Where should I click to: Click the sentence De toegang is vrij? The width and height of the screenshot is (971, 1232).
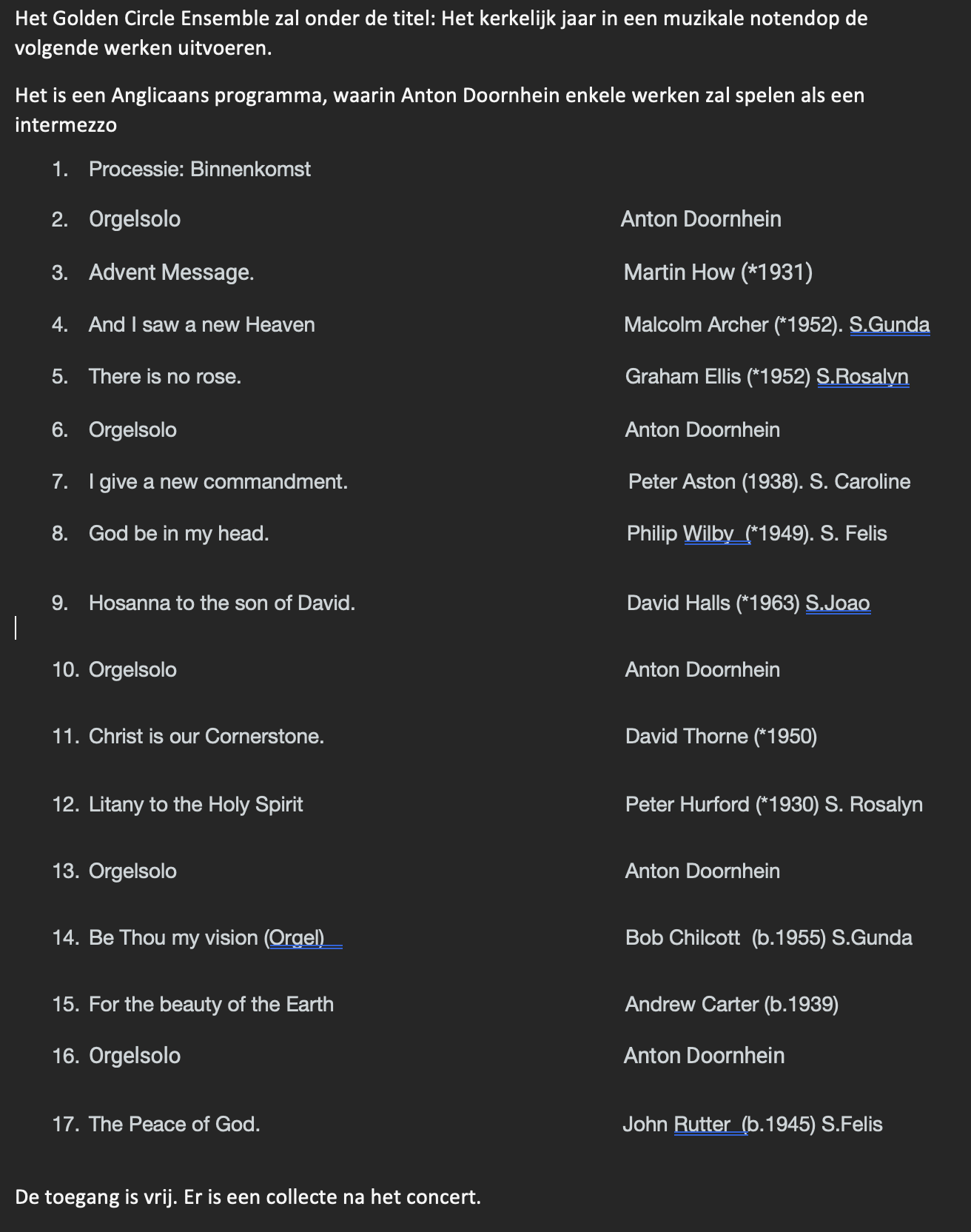coord(97,1196)
